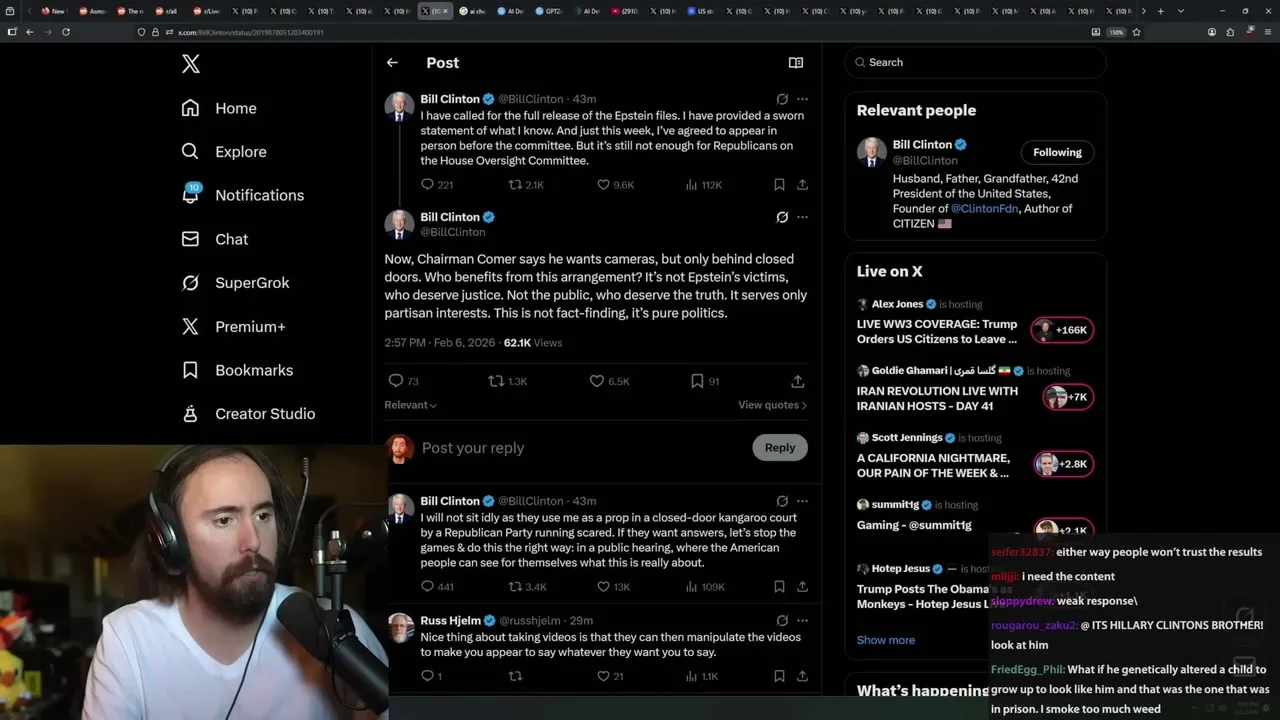Image resolution: width=1280 pixels, height=720 pixels.
Task: Open Grok on Russ Hjelm's post
Action: [x=782, y=621]
